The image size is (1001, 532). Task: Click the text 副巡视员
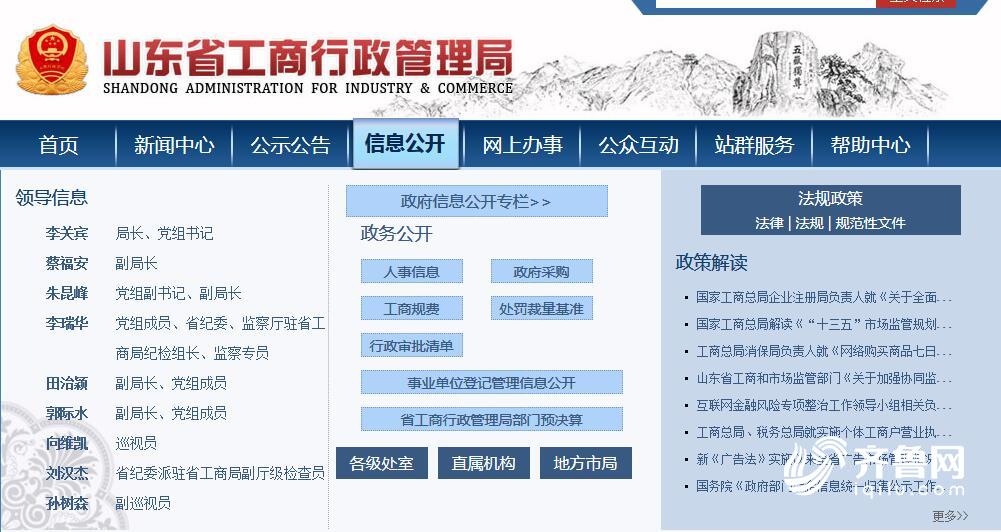tap(143, 503)
